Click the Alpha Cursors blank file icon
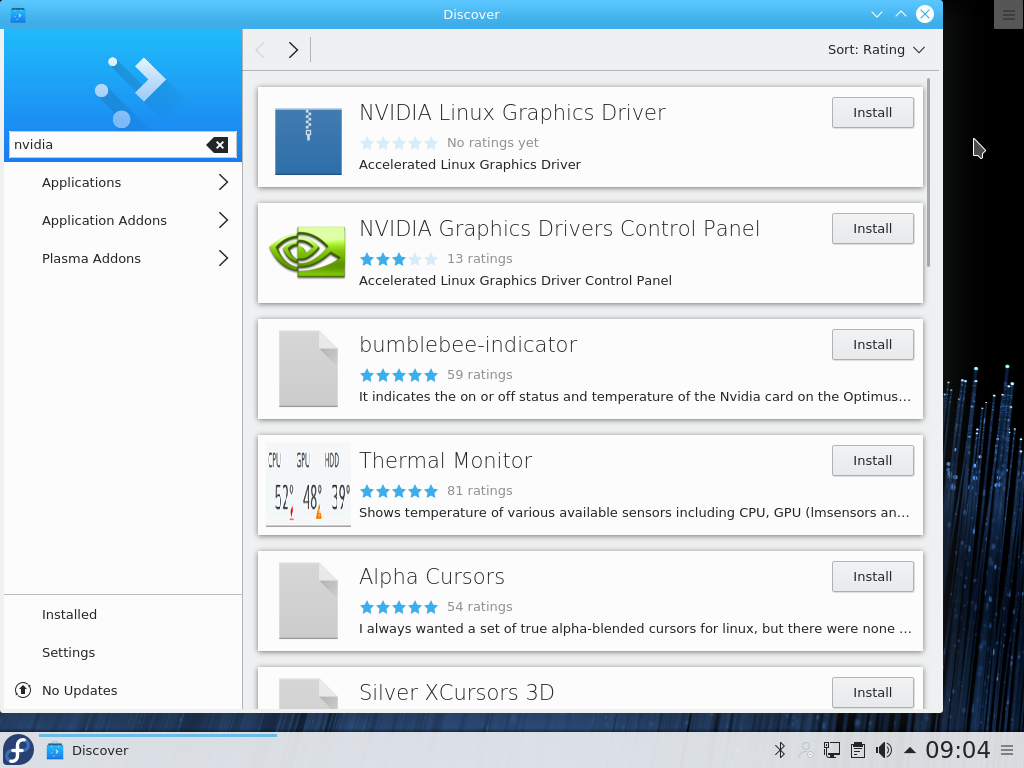 tap(308, 600)
